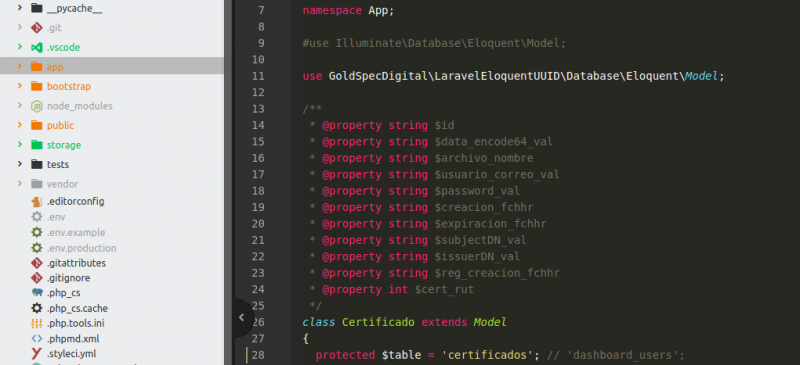Viewport: 800px width, 365px height.
Task: Click the .env.production gear icon
Action: (x=36, y=248)
